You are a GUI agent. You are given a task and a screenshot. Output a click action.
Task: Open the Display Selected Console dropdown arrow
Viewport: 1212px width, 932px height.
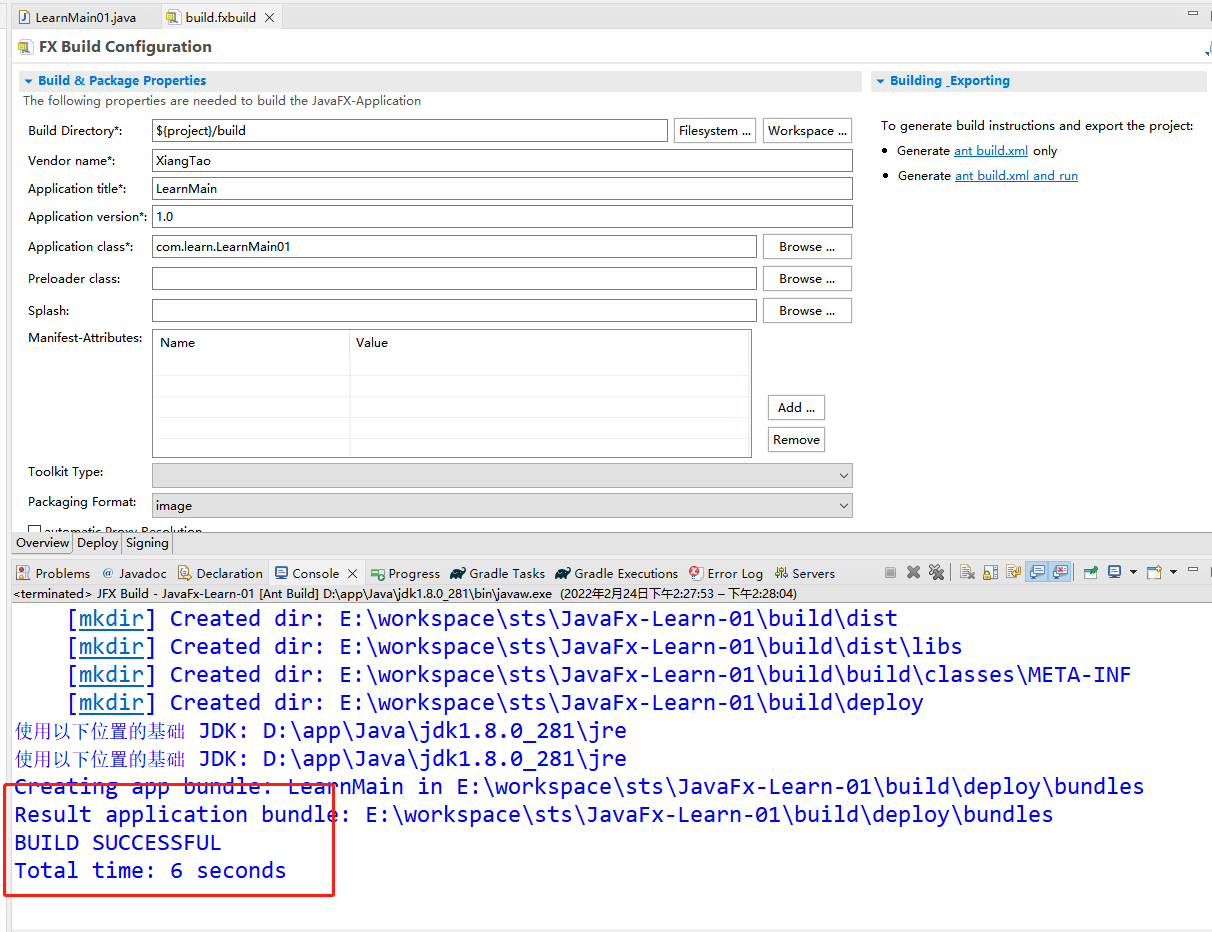pyautogui.click(x=1133, y=572)
